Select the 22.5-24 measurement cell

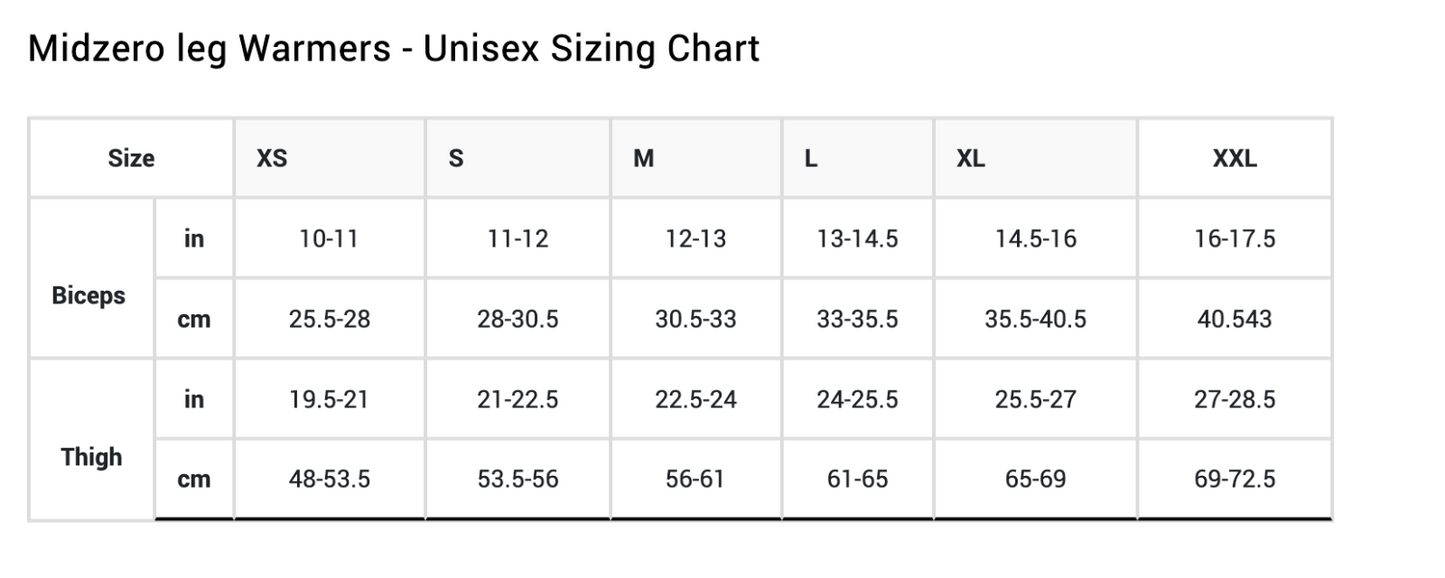[696, 399]
